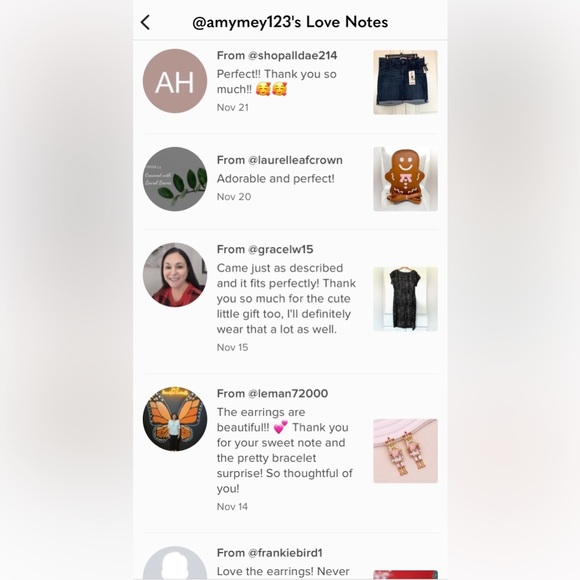Screen dimensions: 580x580
Task: Select the "The earrings are beautiful" note
Action: pyautogui.click(x=285, y=450)
